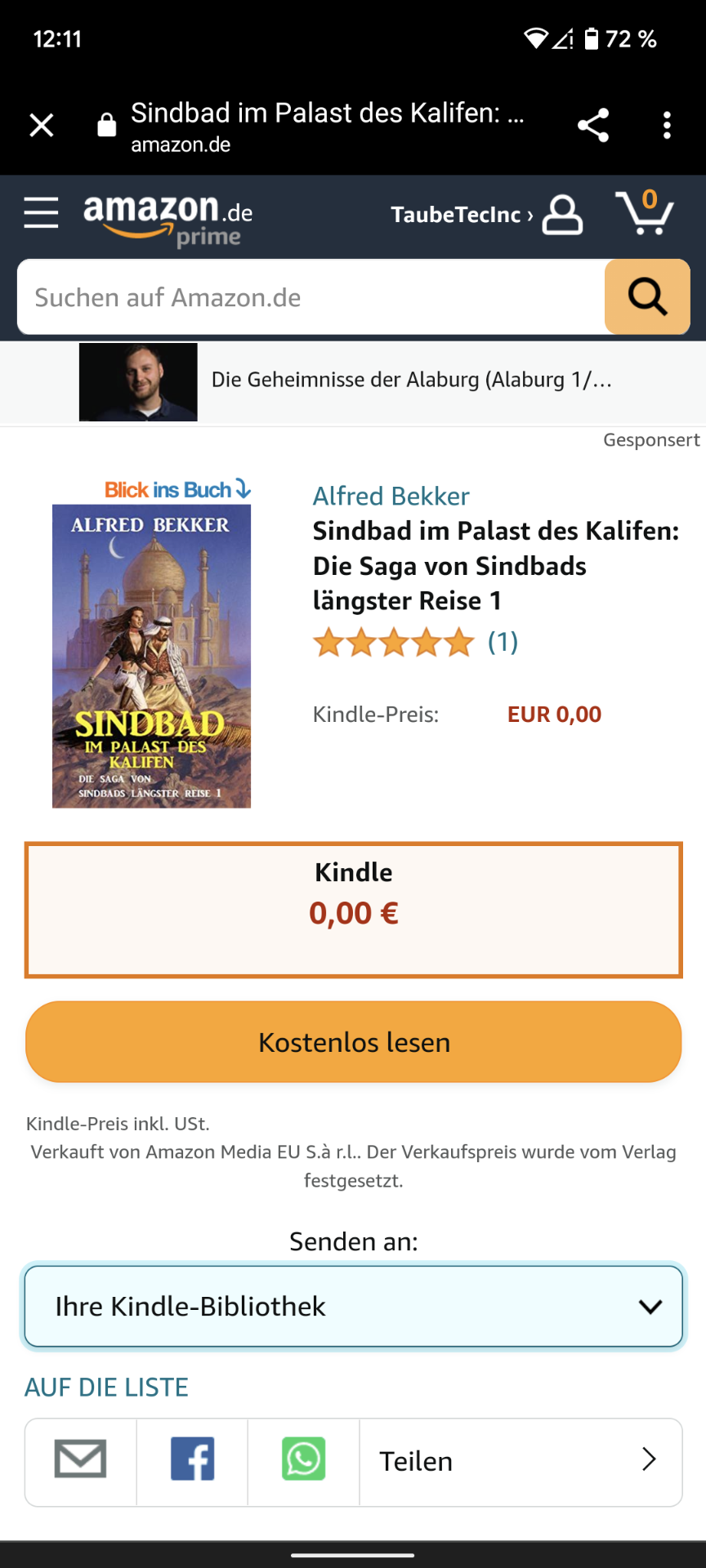Viewport: 706px width, 1568px height.
Task: Open the shopping cart icon
Action: 645,212
